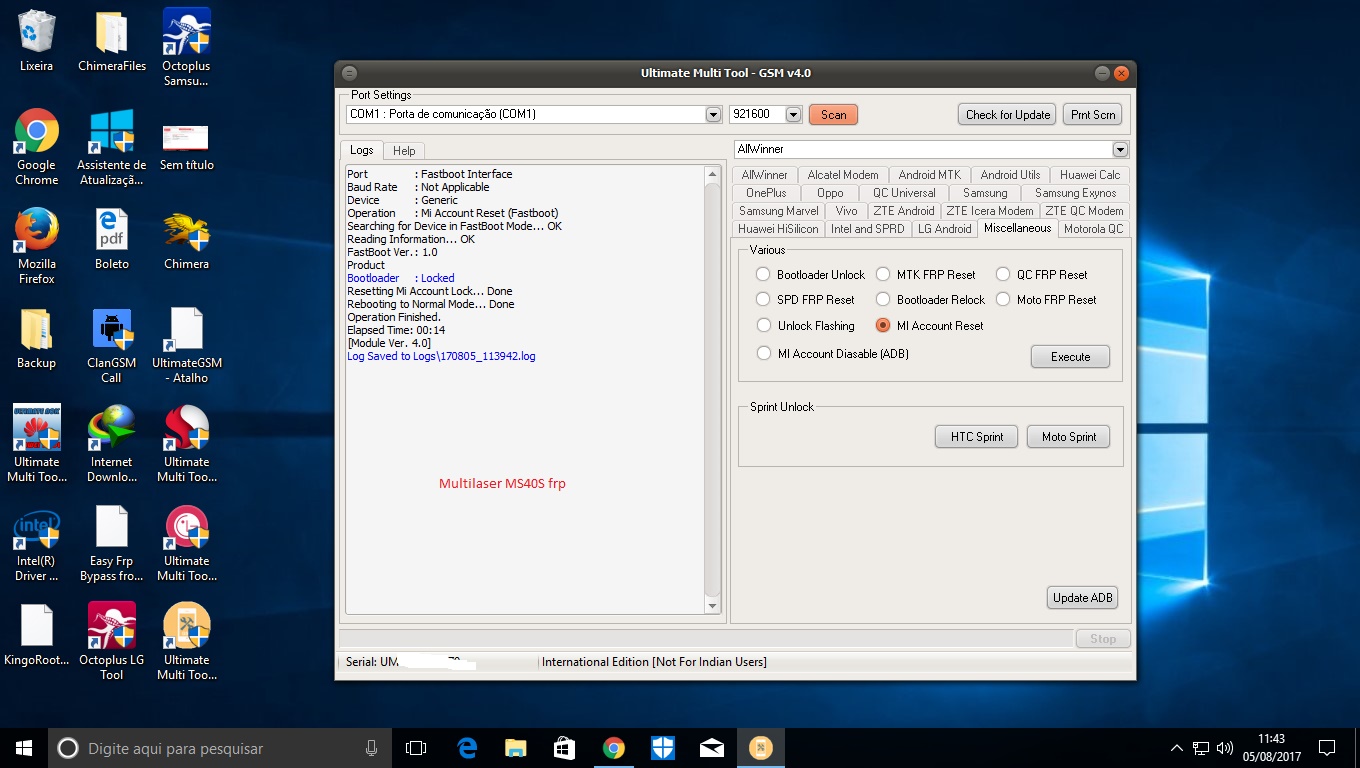1360x768 pixels.
Task: Click the log panel vertical scrollbar
Action: point(712,390)
